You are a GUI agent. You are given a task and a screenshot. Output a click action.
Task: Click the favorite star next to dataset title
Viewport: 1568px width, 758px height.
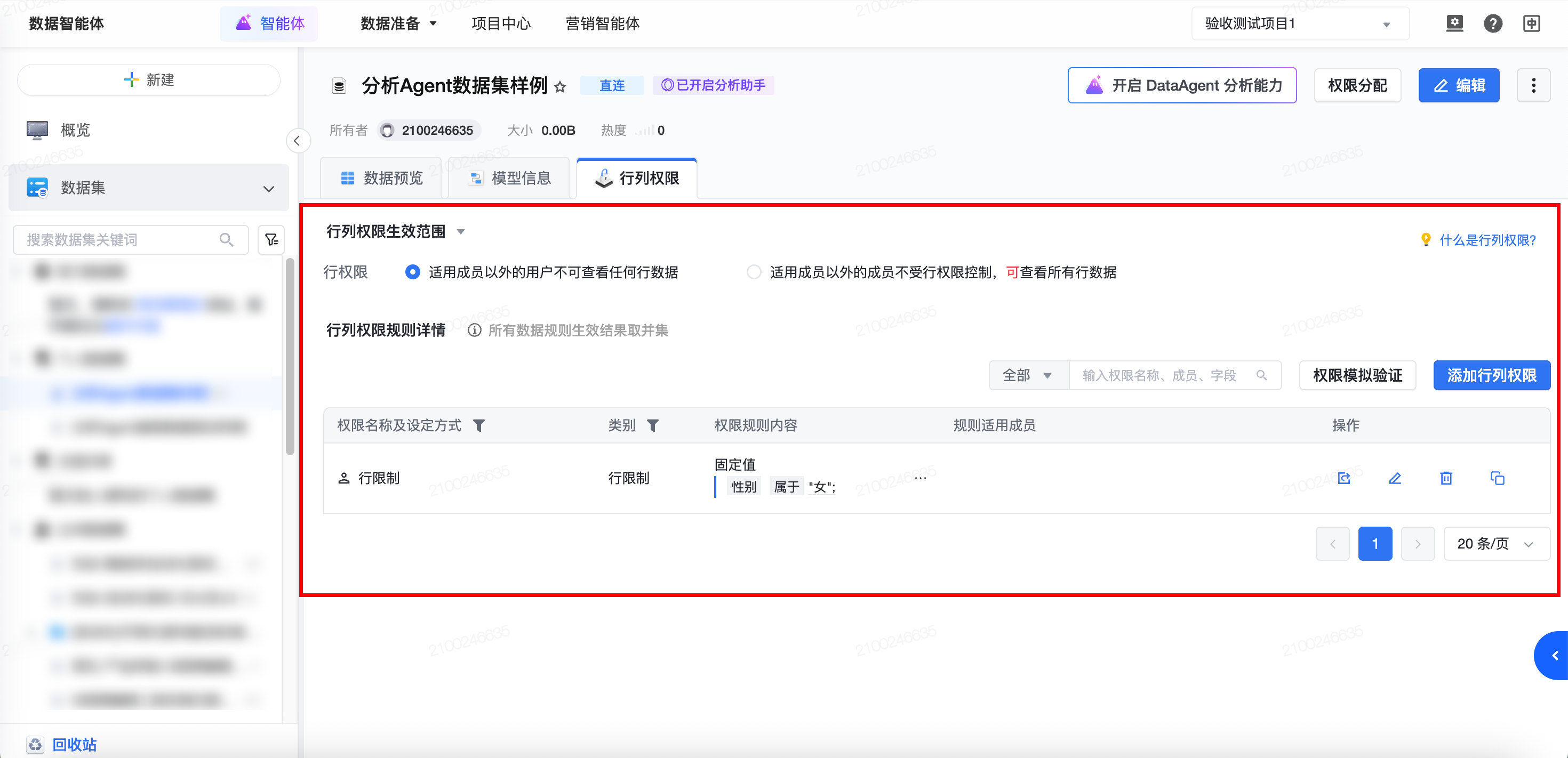click(560, 87)
